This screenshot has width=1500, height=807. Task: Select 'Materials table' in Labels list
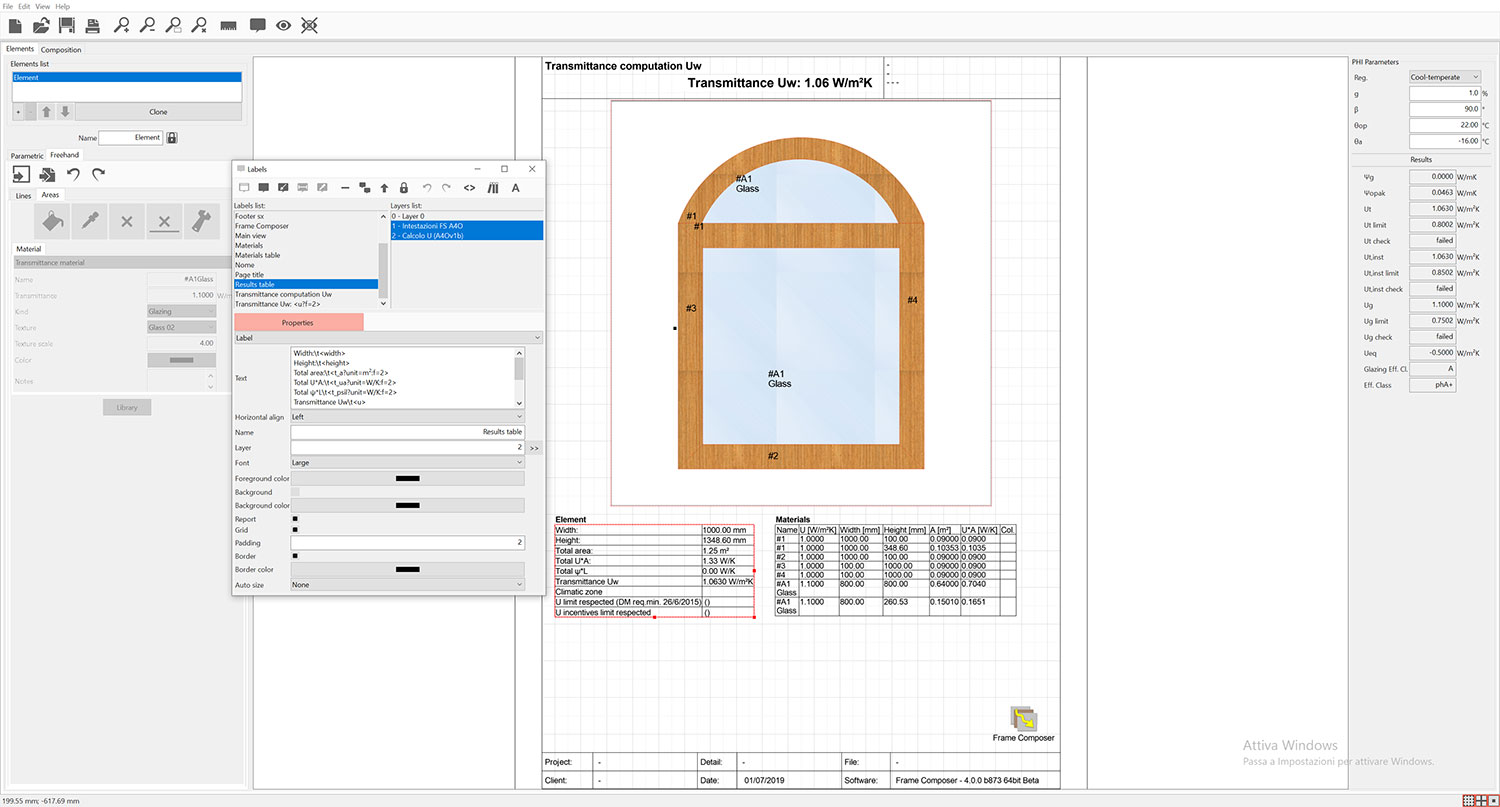(258, 255)
